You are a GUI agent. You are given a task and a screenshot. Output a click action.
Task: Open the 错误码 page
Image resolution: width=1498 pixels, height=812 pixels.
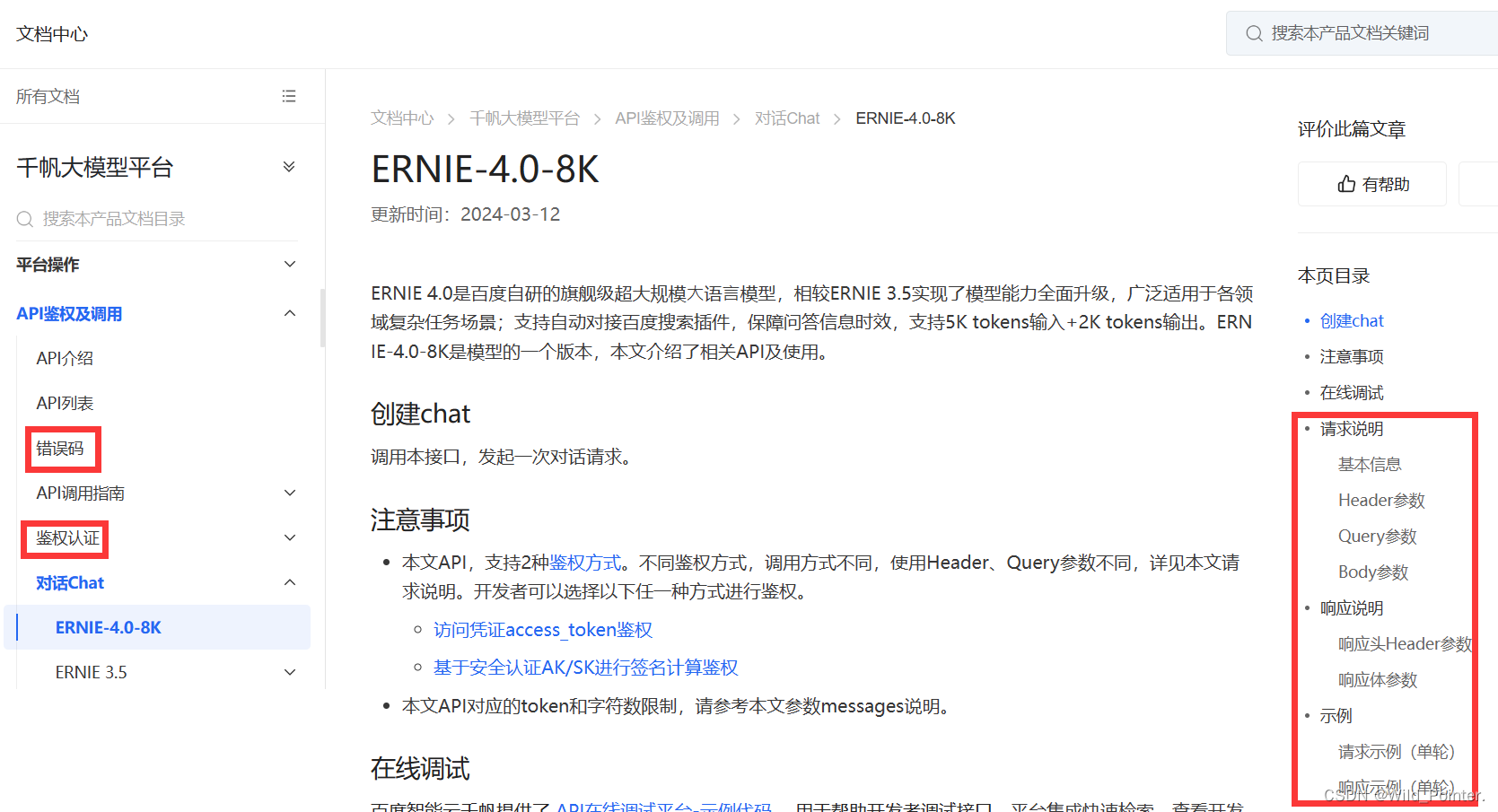tap(60, 448)
